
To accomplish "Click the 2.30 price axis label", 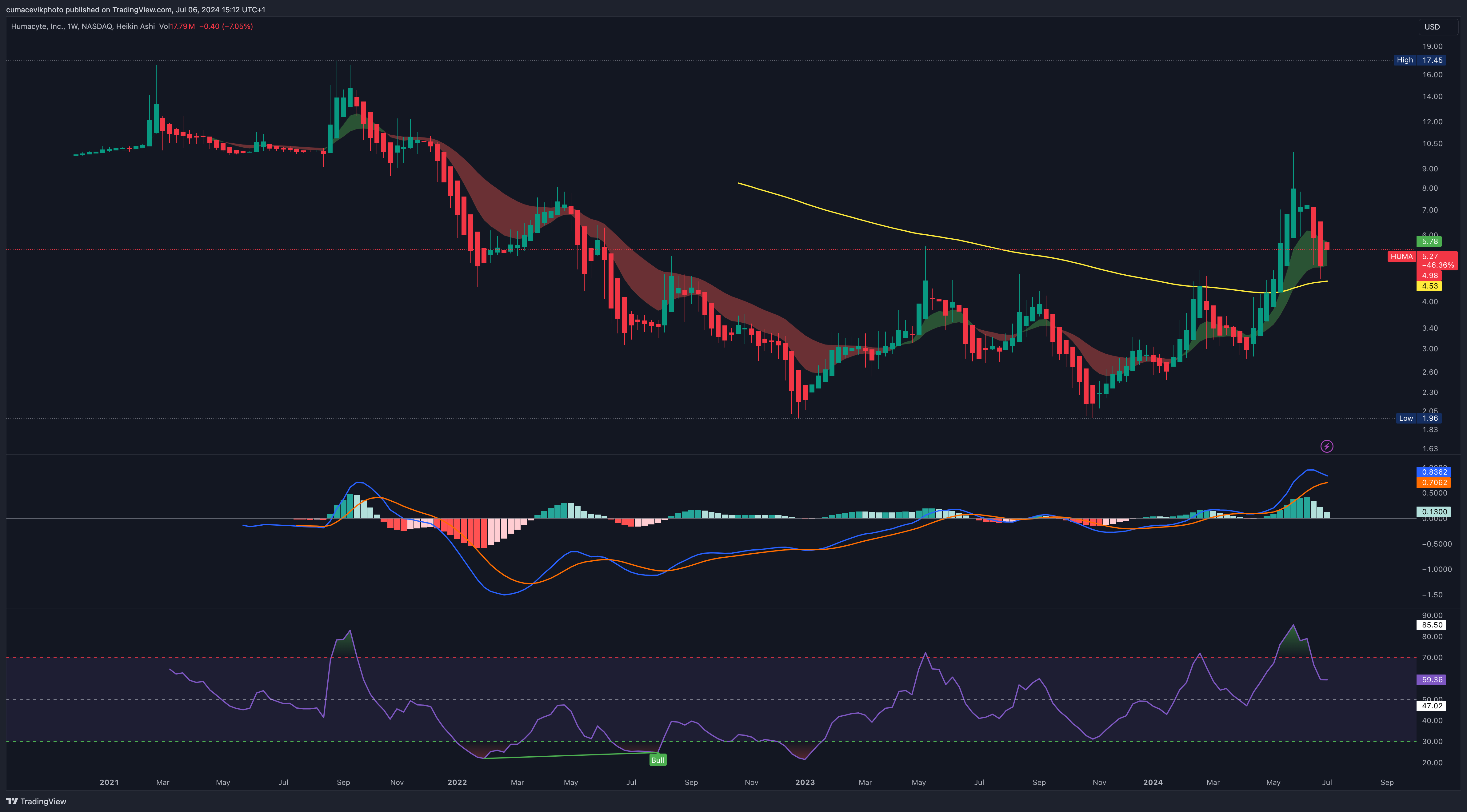I will tap(1430, 392).
